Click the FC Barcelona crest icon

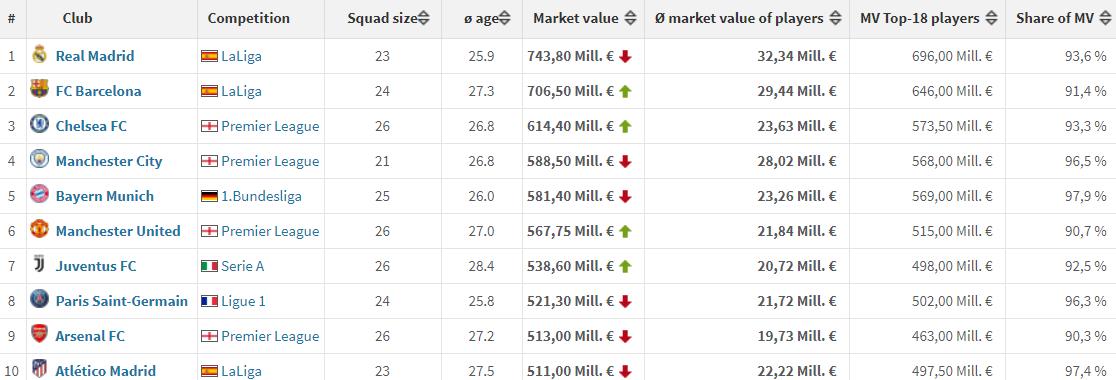(39, 90)
